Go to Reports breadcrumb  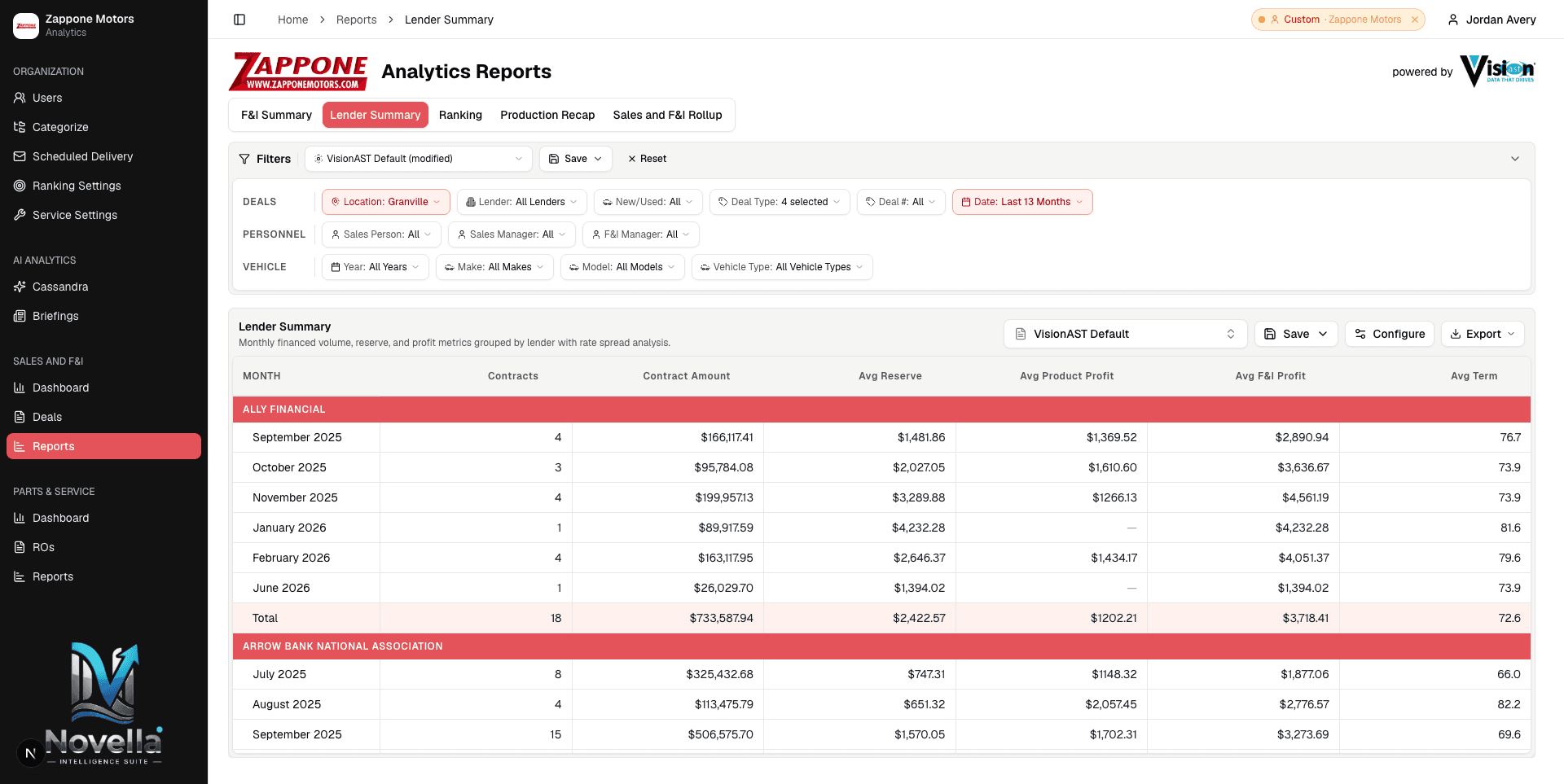click(356, 20)
